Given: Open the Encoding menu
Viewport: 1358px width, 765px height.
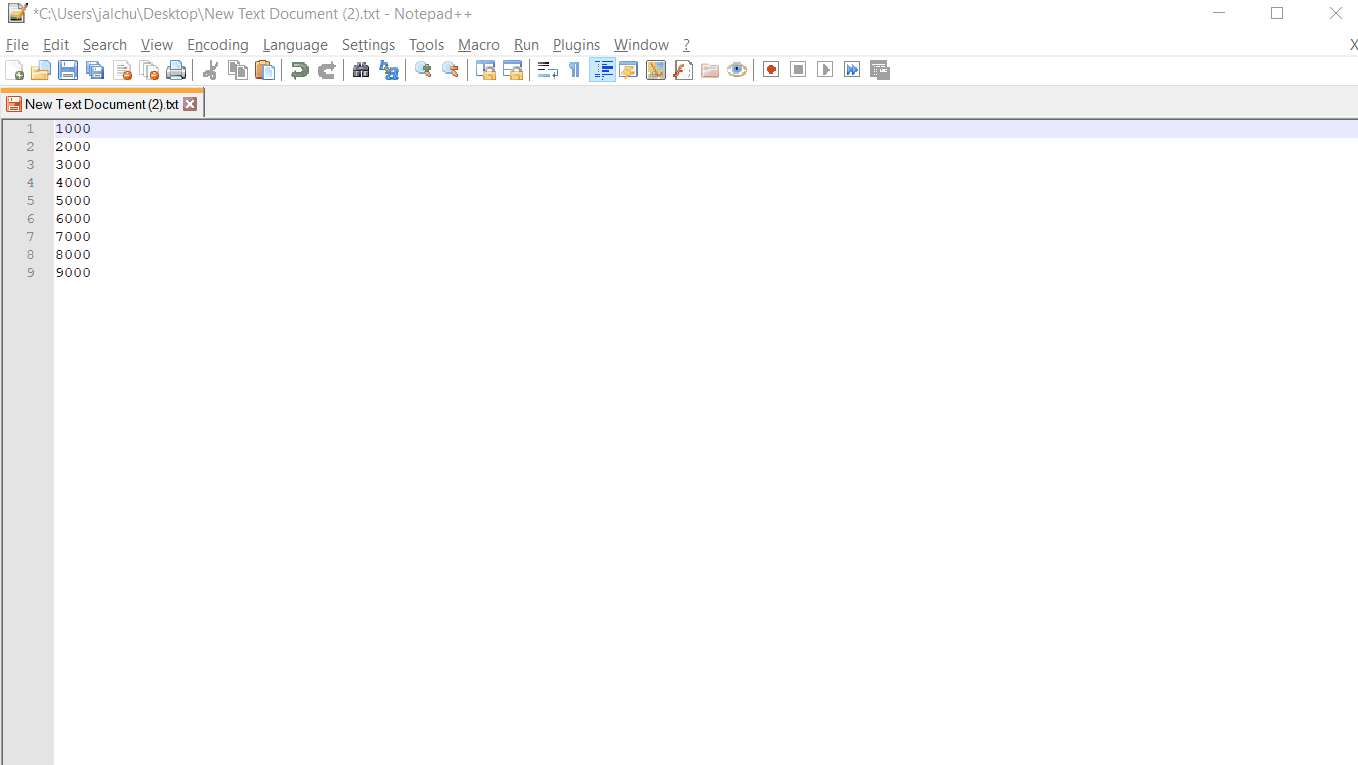Looking at the screenshot, I should pyautogui.click(x=217, y=45).
